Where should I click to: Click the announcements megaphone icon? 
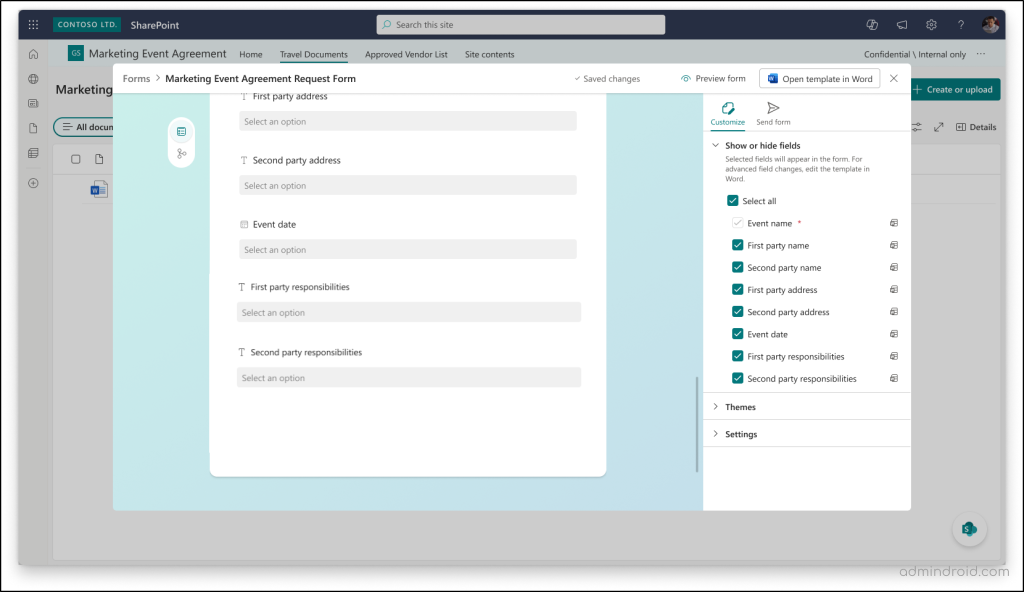point(902,22)
